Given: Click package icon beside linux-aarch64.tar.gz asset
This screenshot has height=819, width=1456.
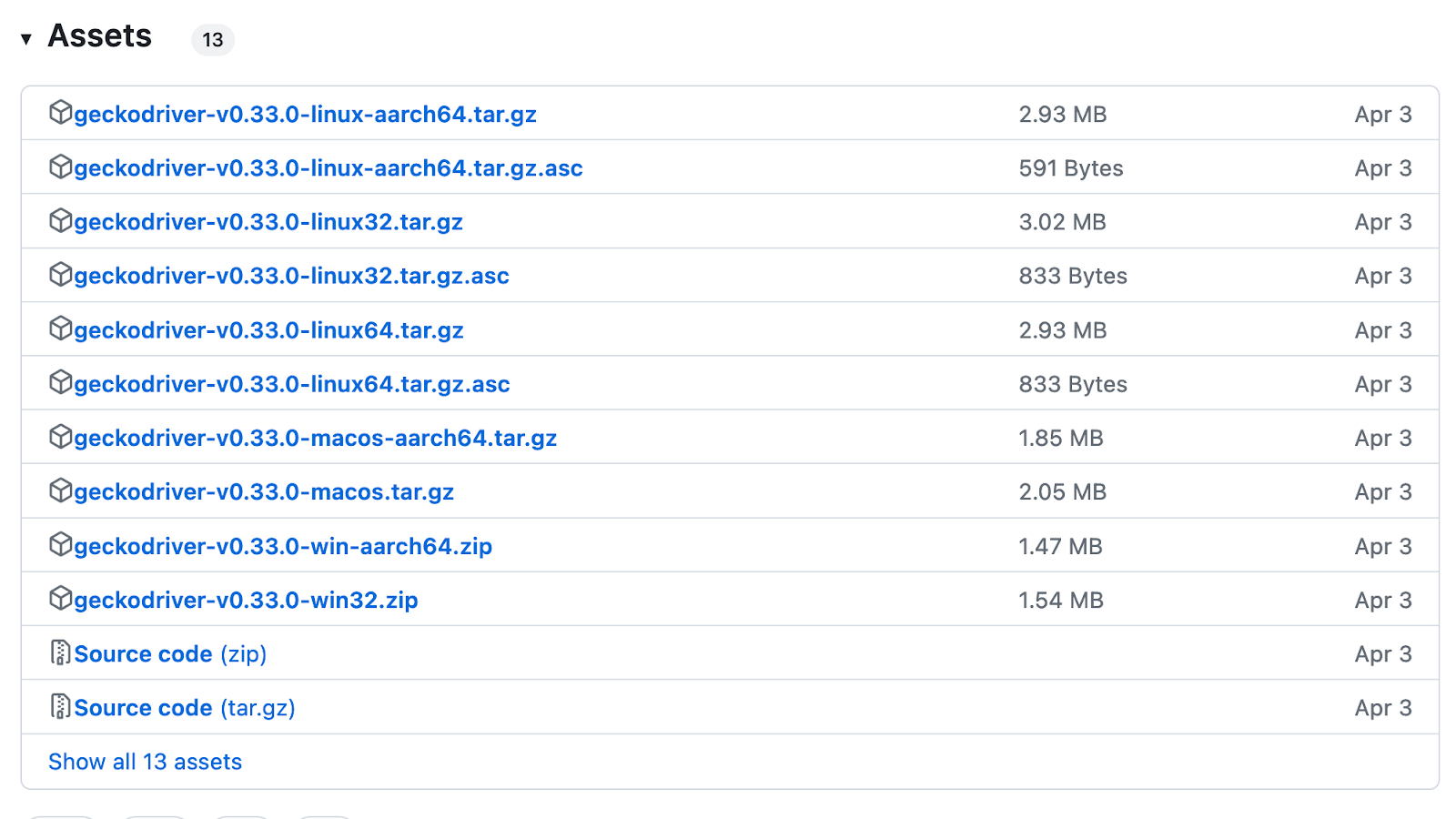Looking at the screenshot, I should click(x=60, y=113).
